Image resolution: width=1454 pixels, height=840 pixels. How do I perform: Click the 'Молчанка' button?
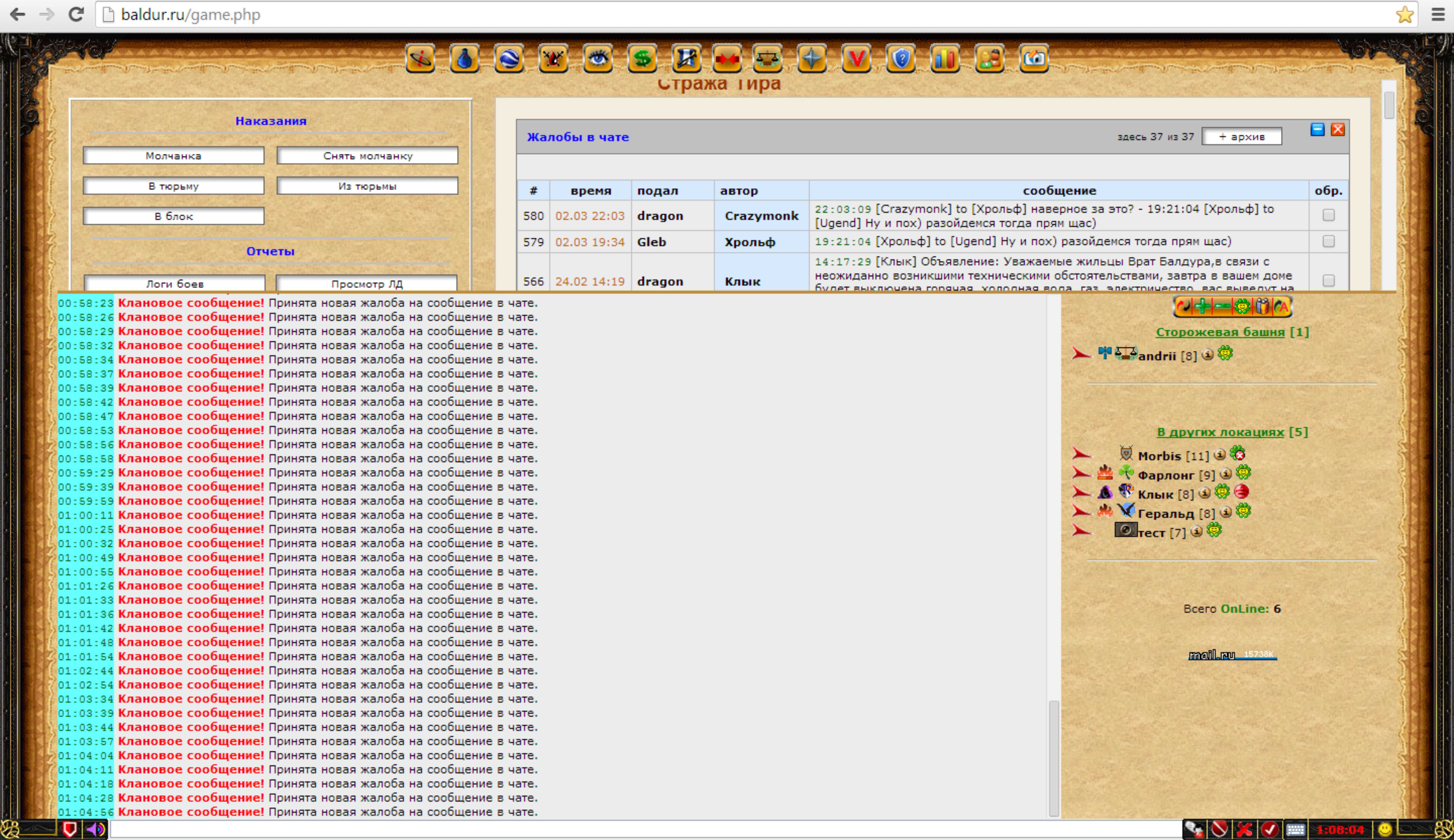(x=174, y=156)
